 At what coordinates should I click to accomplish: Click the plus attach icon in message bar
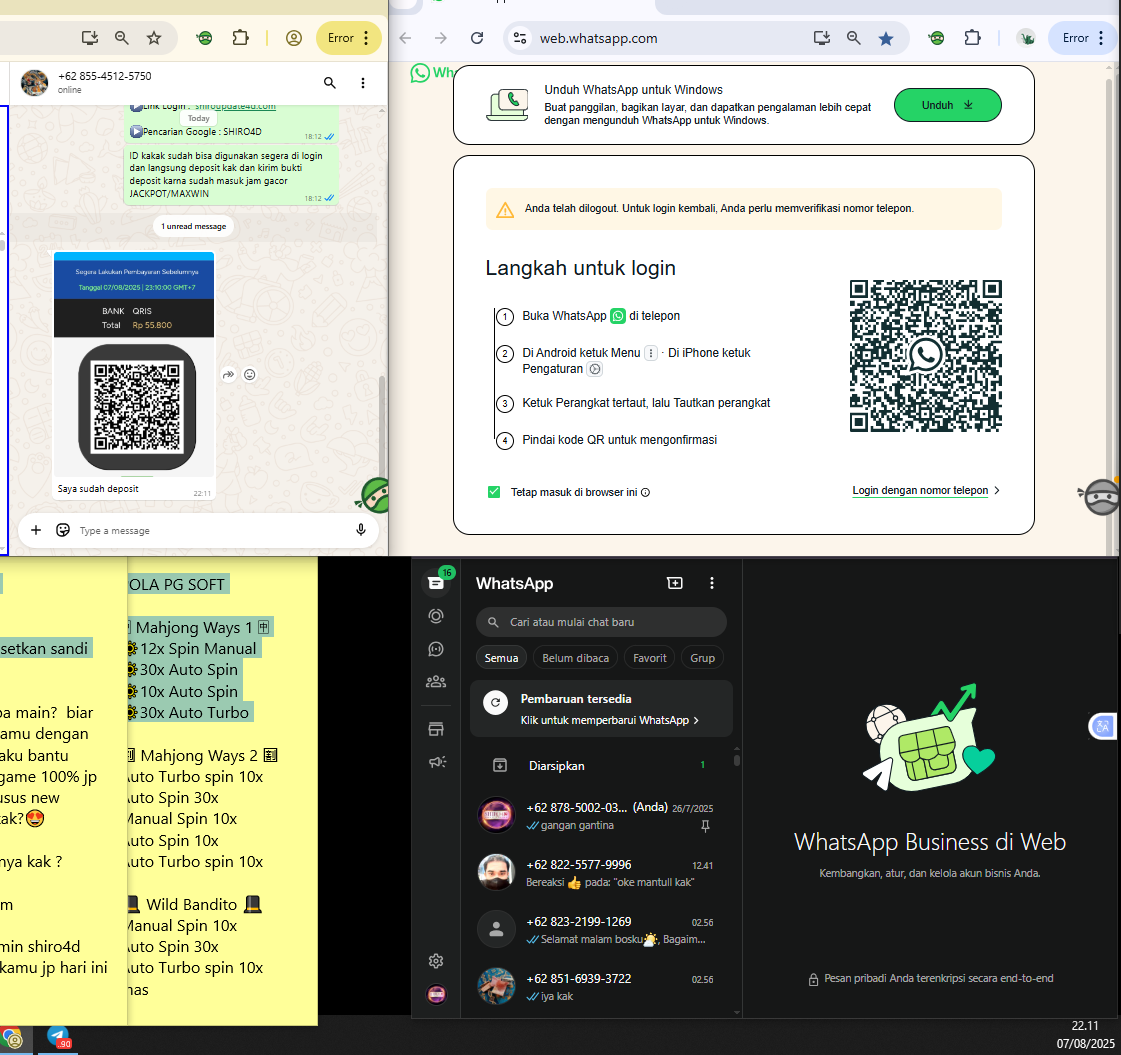coord(36,530)
